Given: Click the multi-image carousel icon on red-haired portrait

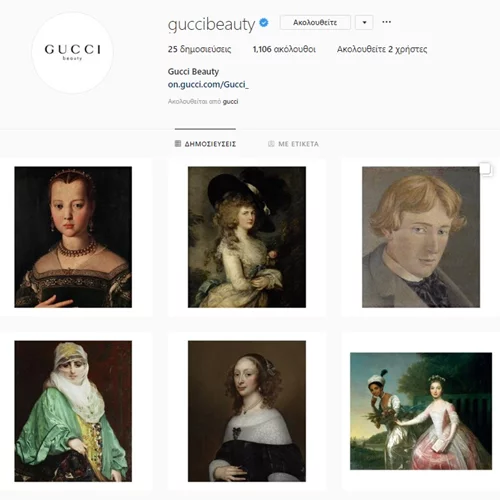Looking at the screenshot, I should tap(486, 169).
